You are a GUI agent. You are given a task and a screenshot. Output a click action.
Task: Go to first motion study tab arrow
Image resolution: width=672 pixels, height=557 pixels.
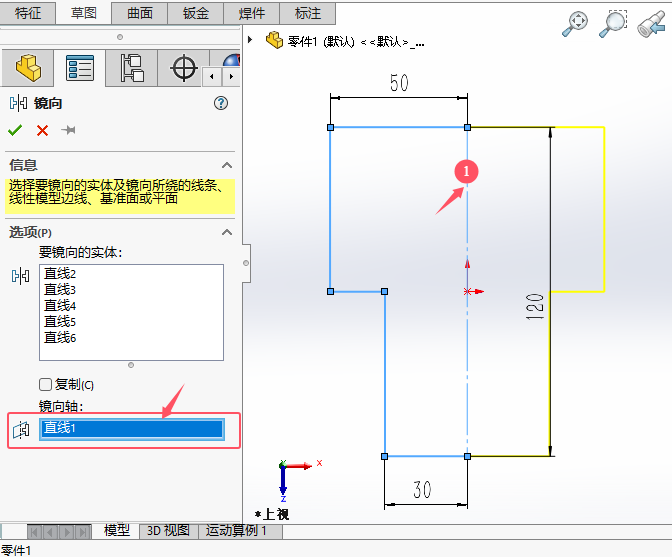(35, 532)
